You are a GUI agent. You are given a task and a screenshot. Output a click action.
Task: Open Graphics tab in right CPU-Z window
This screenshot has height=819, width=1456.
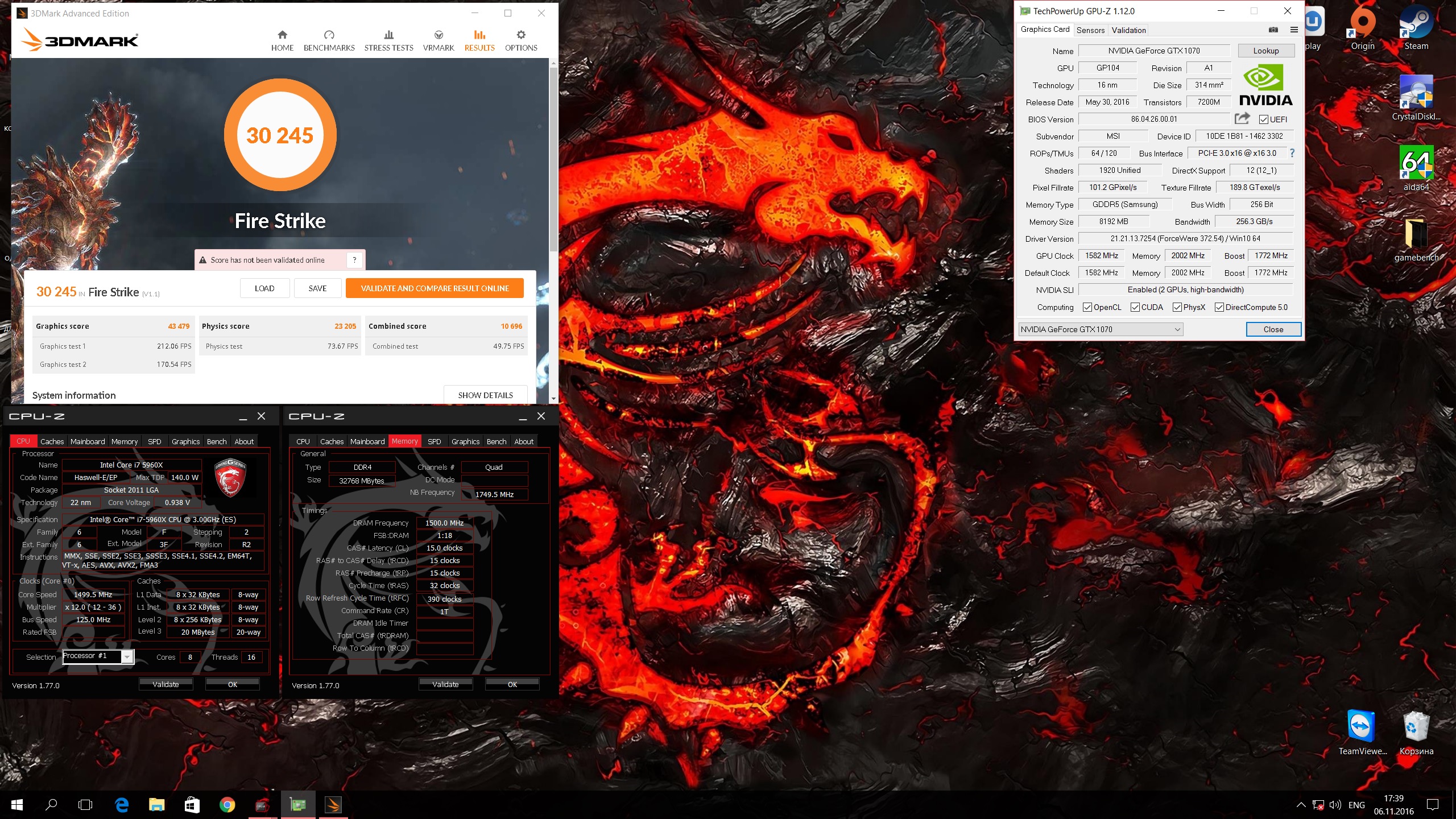click(x=465, y=441)
